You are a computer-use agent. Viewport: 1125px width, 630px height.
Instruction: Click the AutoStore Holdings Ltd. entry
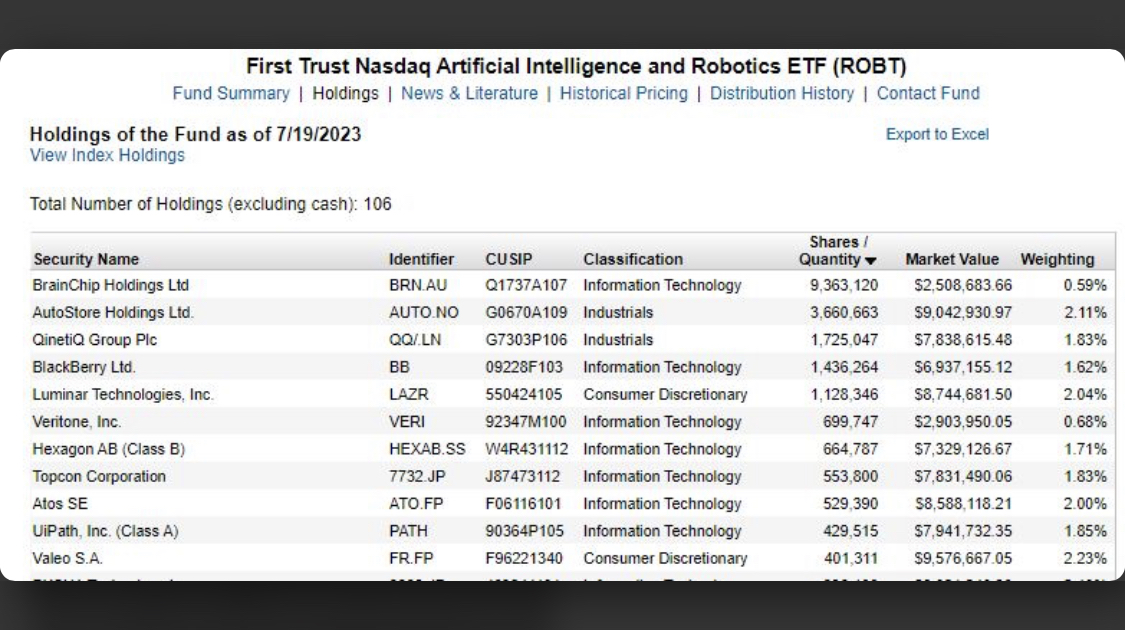(113, 313)
